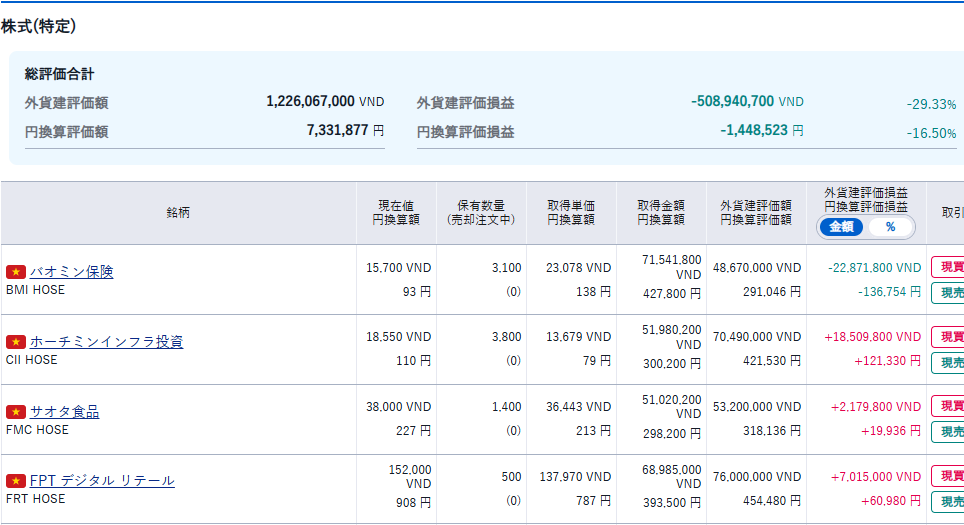
Task: Click the 銘柄 column header
Action: (179, 213)
